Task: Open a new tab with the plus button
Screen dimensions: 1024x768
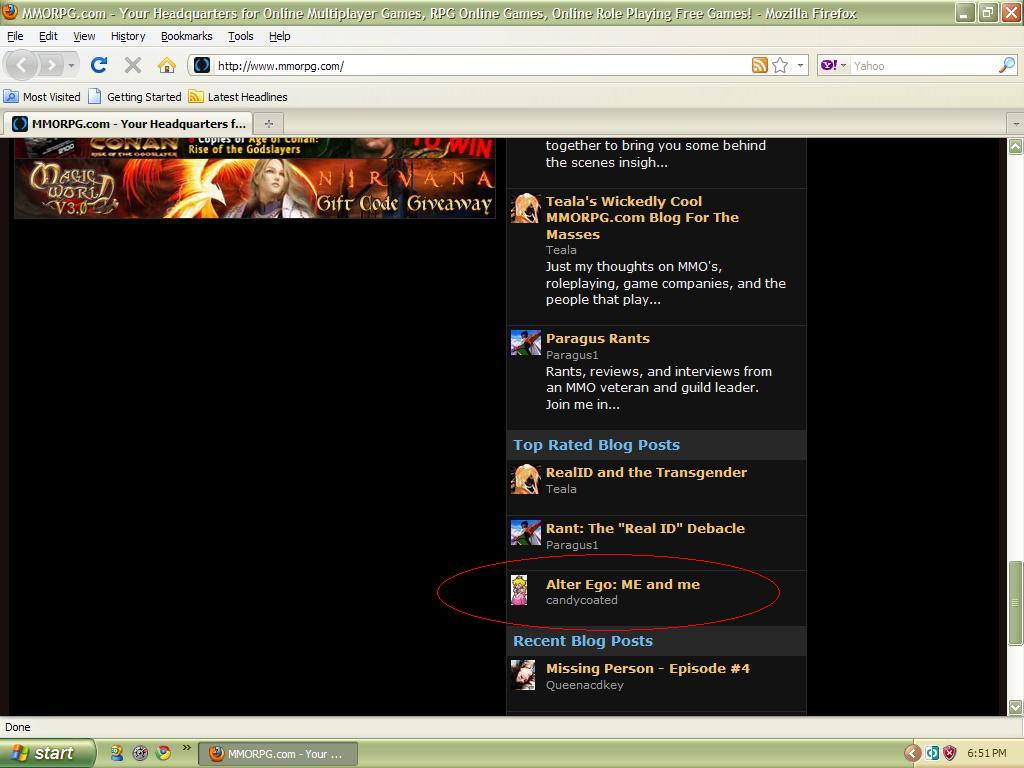Action: [268, 123]
